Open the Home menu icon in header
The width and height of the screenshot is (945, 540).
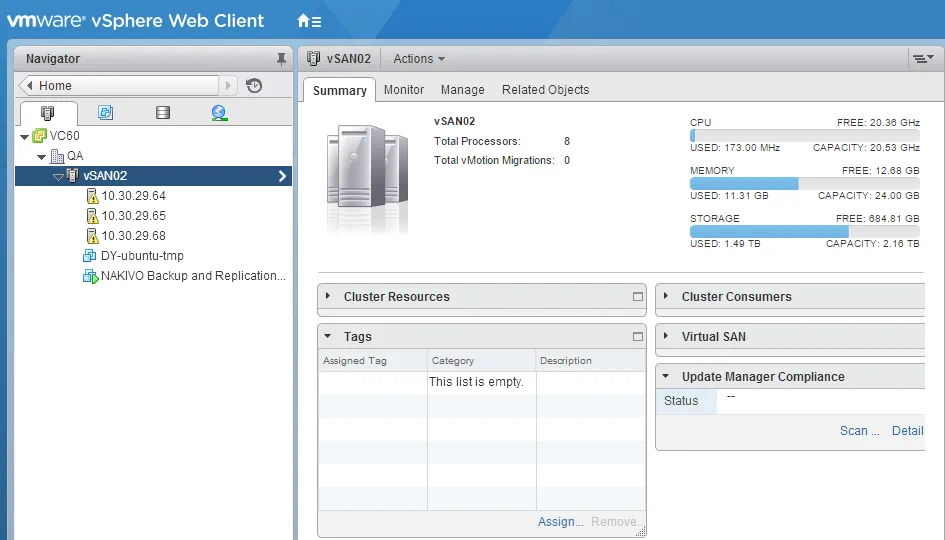point(309,21)
